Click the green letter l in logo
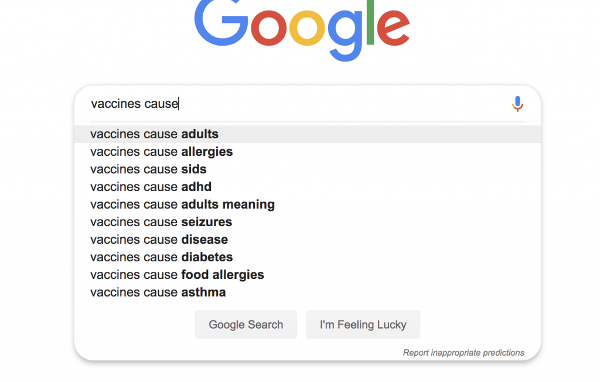 pyautogui.click(x=370, y=23)
